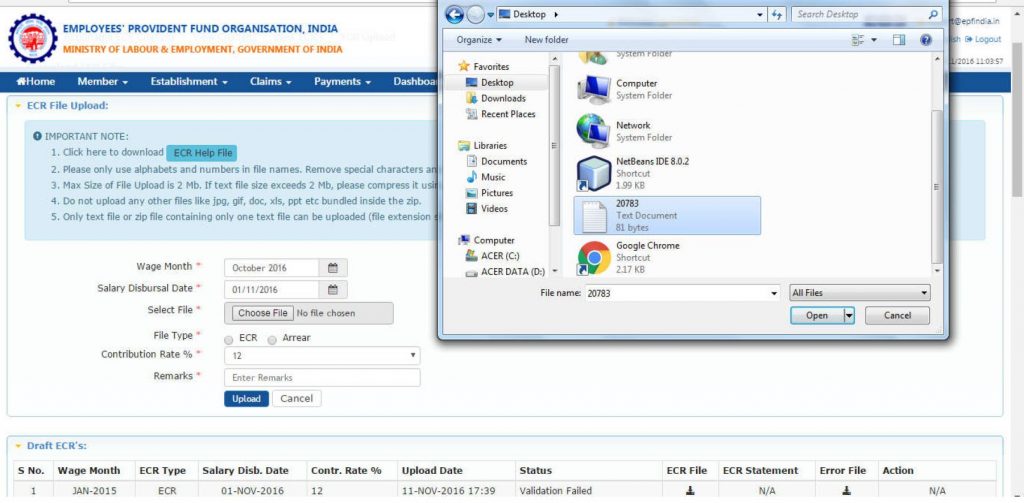Collapse the ECR File Upload section

[x=18, y=105]
